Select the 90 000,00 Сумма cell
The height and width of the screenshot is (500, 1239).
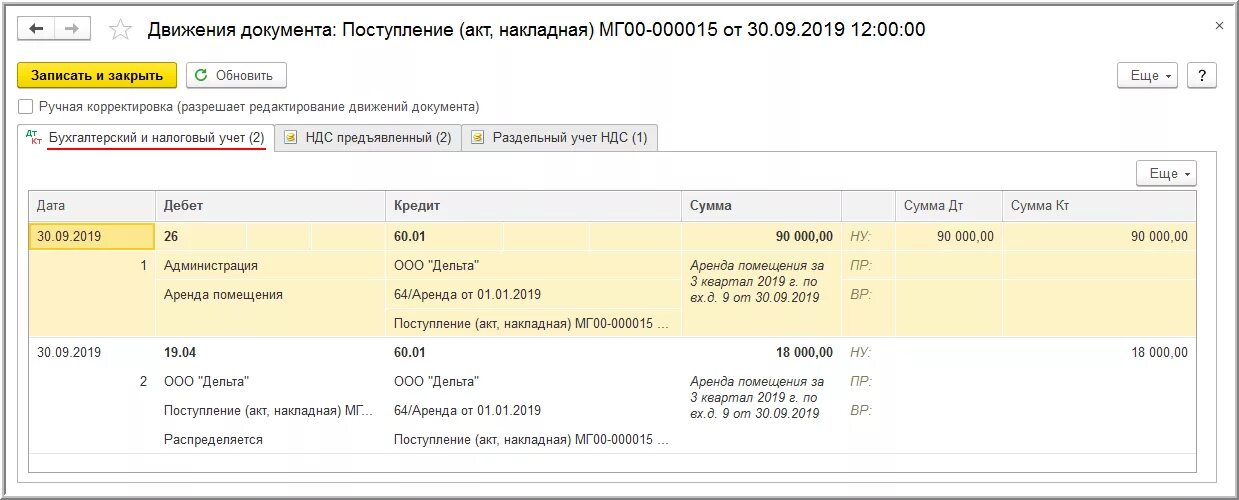pyautogui.click(x=761, y=236)
